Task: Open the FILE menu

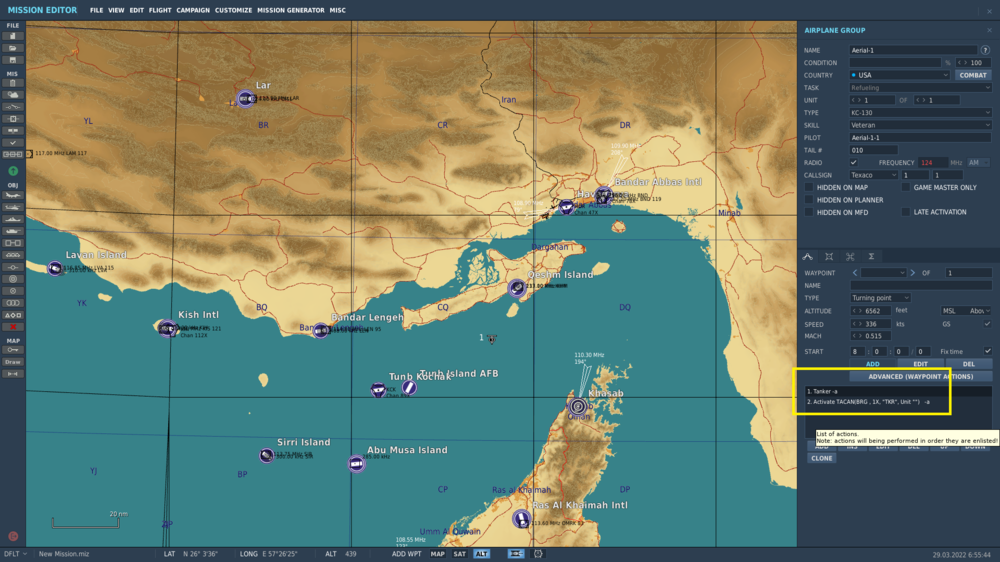Action: point(96,10)
